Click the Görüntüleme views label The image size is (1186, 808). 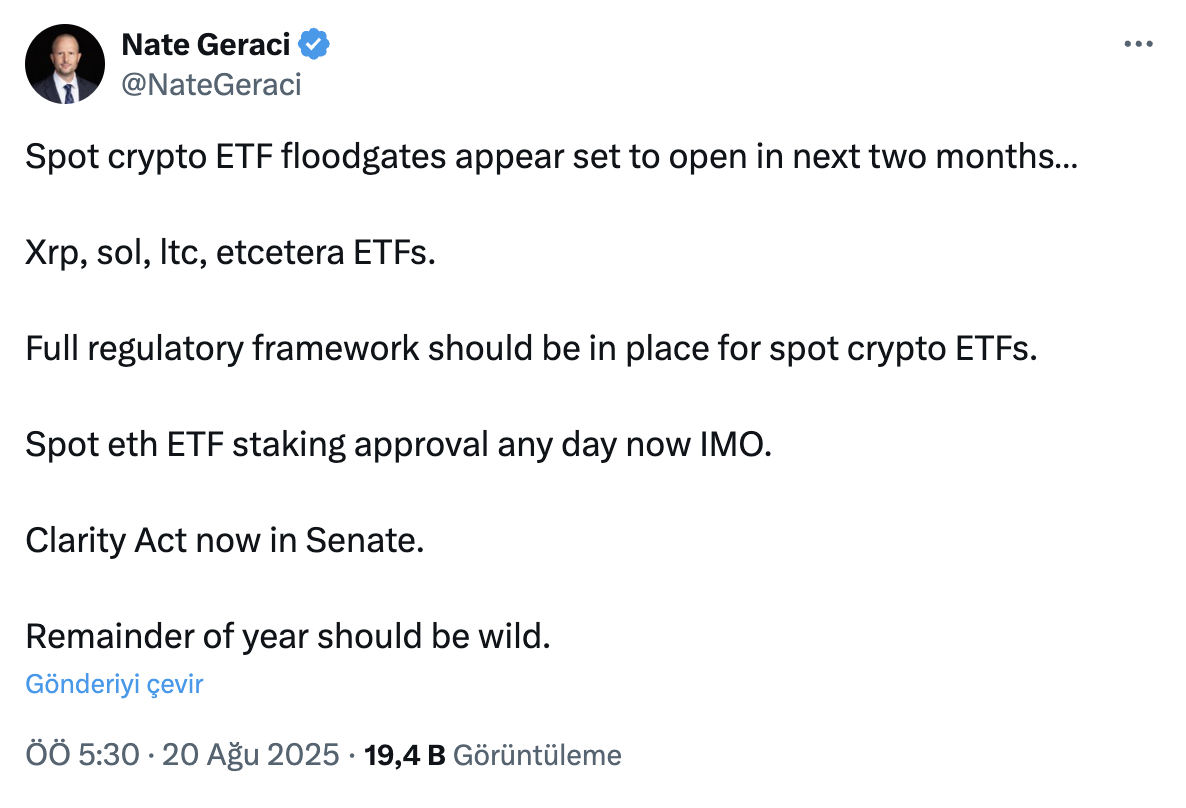[x=537, y=755]
